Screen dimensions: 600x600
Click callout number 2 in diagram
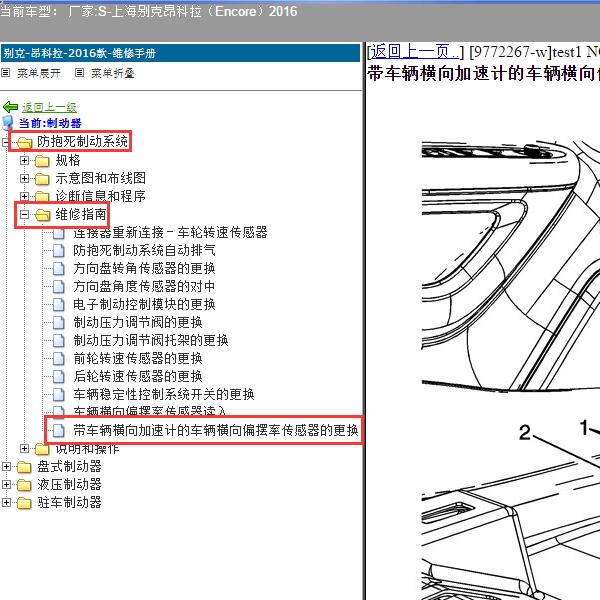pyautogui.click(x=525, y=432)
